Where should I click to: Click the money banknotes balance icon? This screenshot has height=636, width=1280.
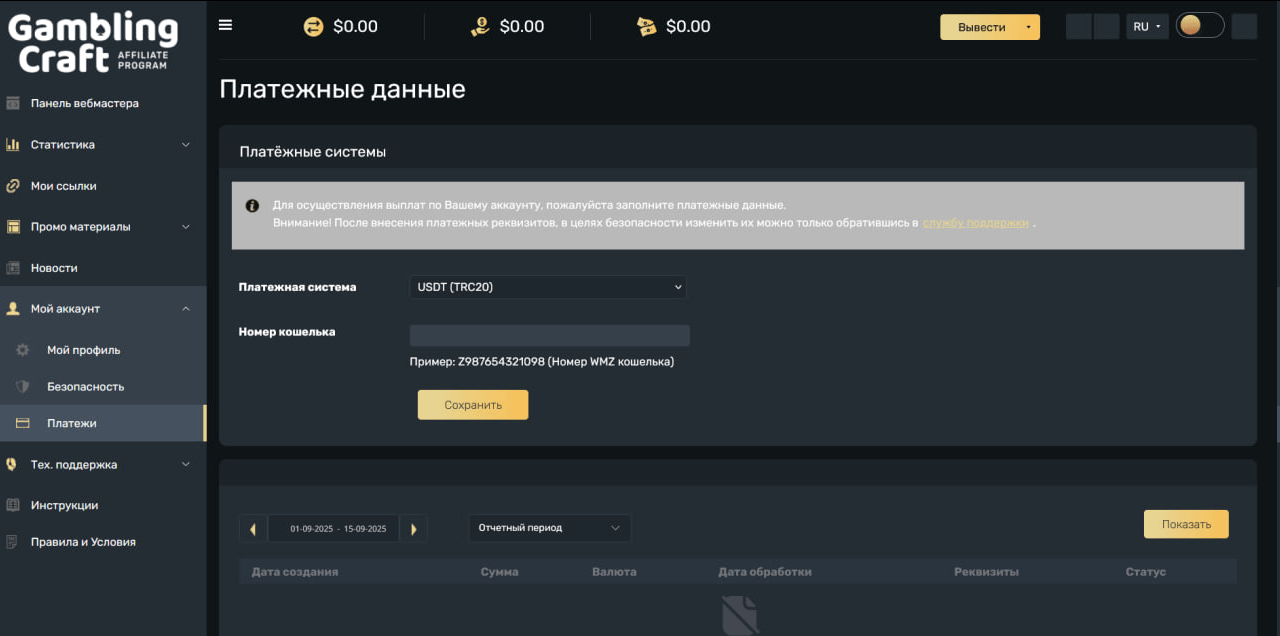(x=647, y=27)
